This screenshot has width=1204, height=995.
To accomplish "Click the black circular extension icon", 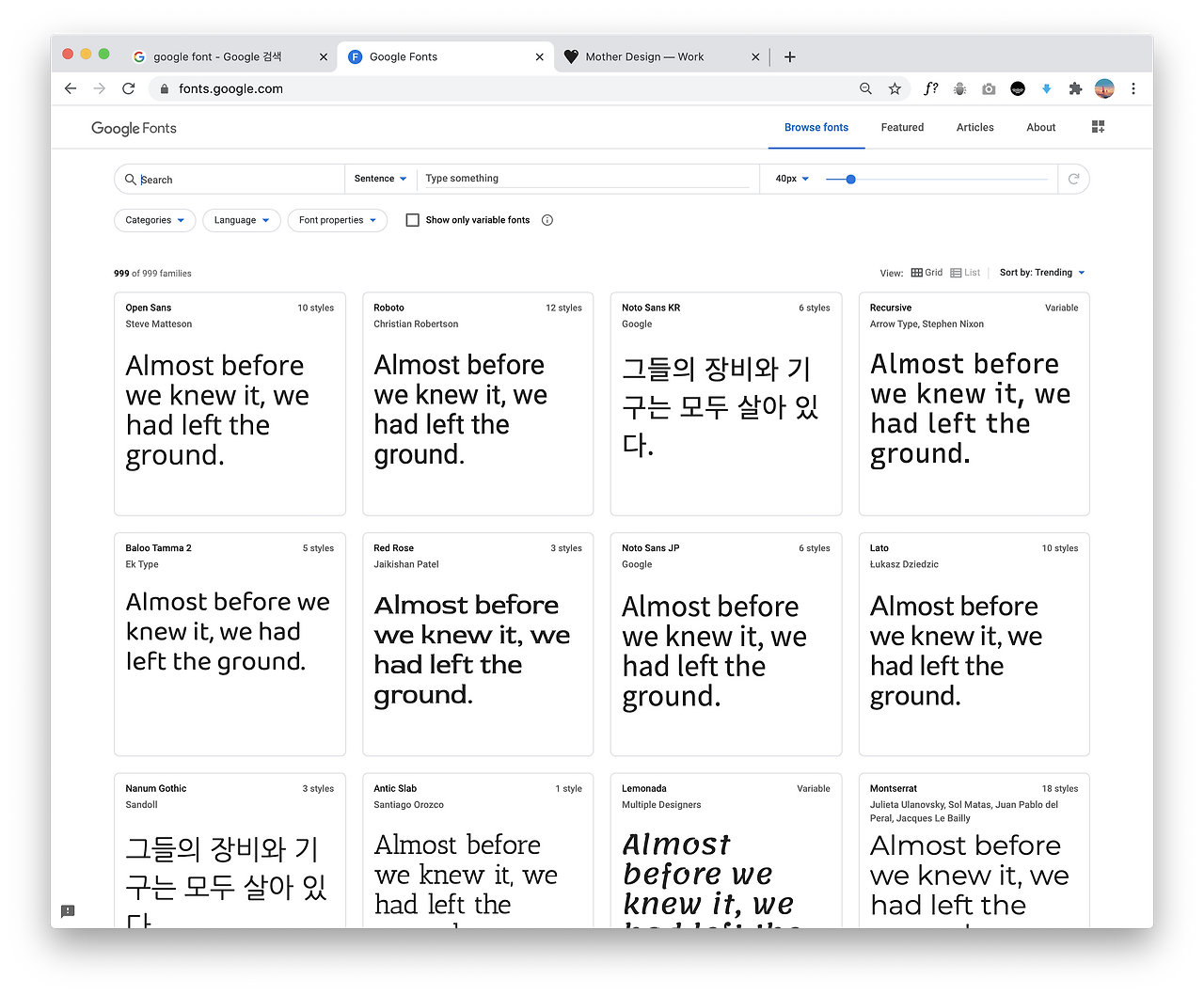I will 1018,88.
